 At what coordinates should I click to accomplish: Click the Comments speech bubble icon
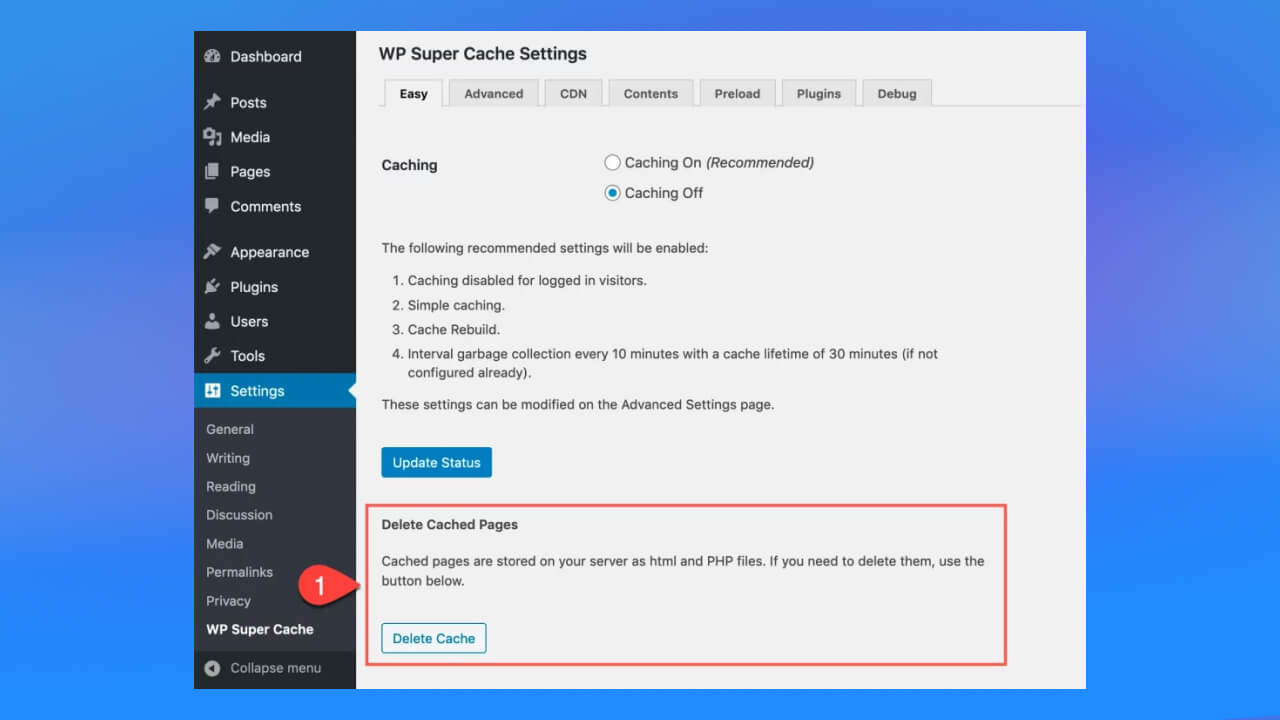(212, 206)
